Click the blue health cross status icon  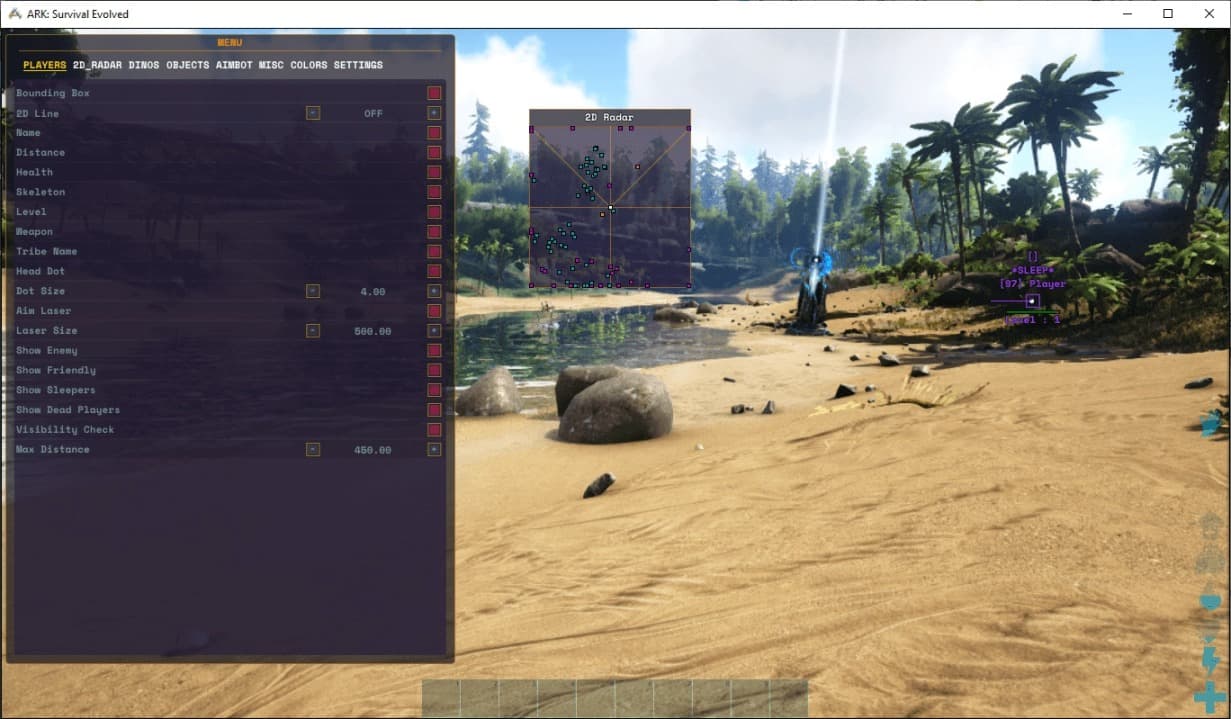click(x=1210, y=695)
